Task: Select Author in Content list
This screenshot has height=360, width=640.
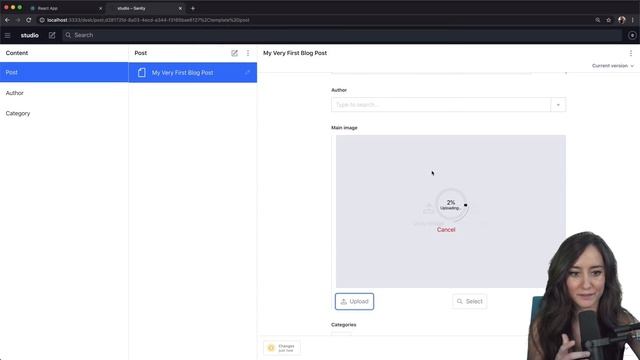Action: [64, 93]
